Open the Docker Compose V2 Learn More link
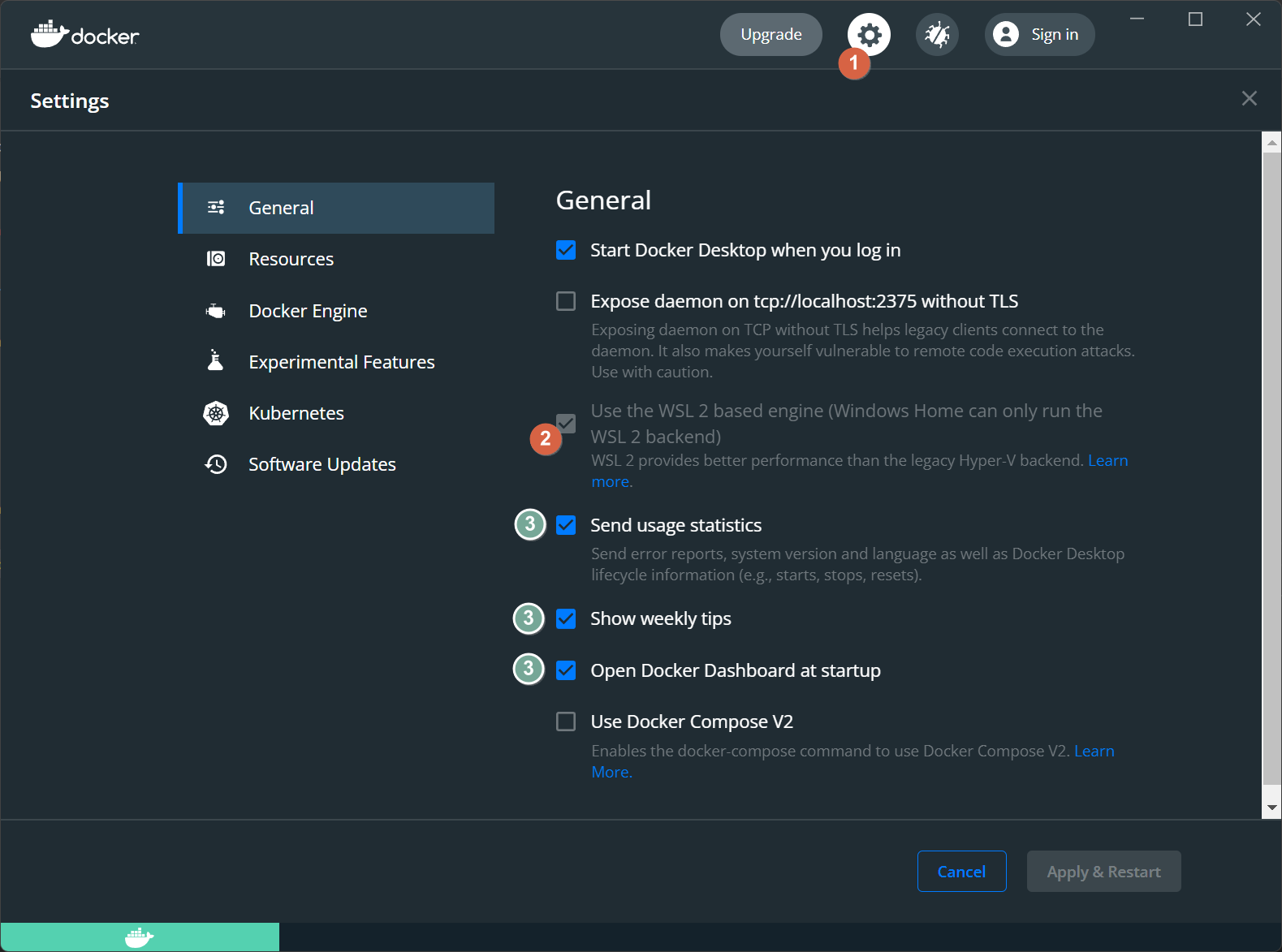The height and width of the screenshot is (952, 1282). click(1094, 751)
